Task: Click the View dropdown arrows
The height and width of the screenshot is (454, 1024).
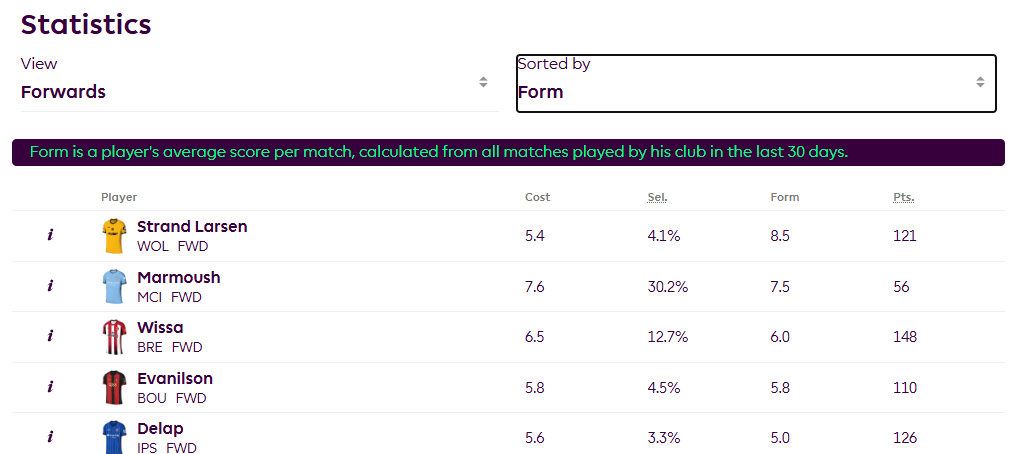Action: coord(483,82)
